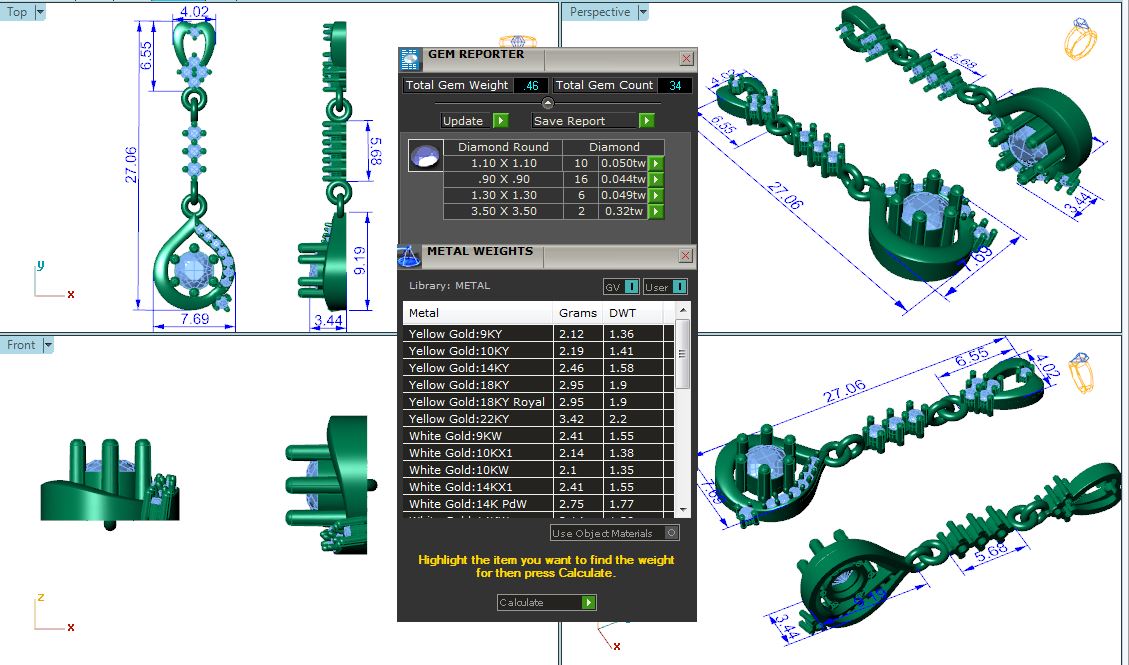Viewport: 1129px width, 665px height.
Task: Select the Yellow Gold:14KY metal row
Action: [478, 368]
